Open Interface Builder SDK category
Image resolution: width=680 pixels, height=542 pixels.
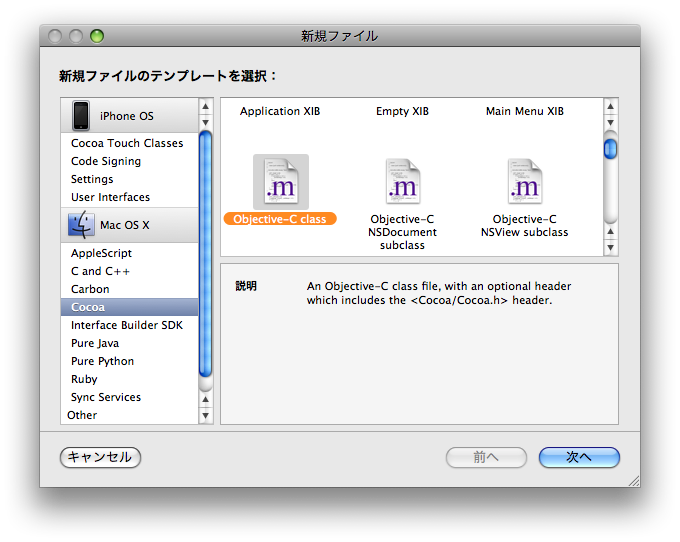130,325
